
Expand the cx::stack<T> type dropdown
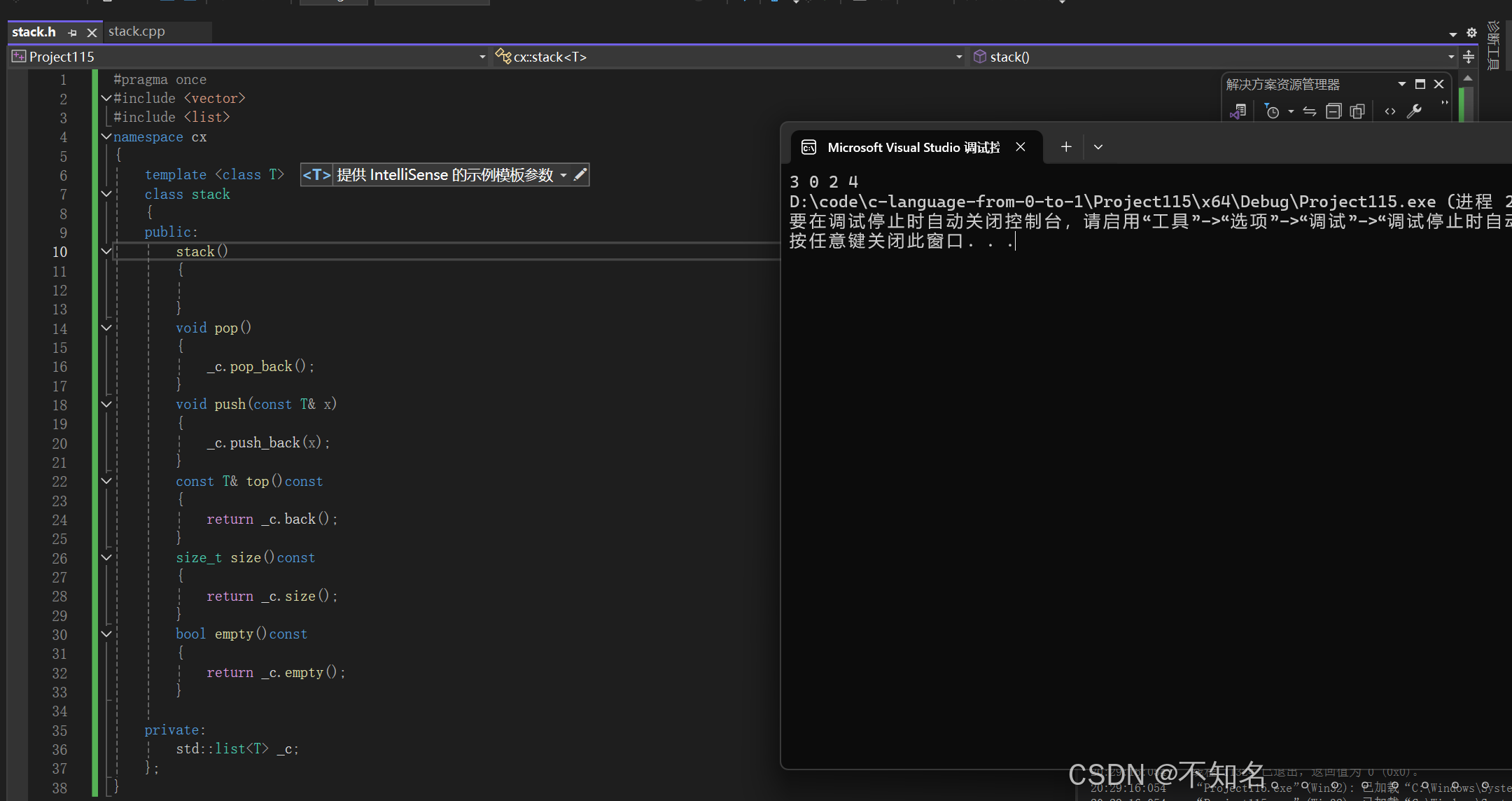click(x=959, y=57)
